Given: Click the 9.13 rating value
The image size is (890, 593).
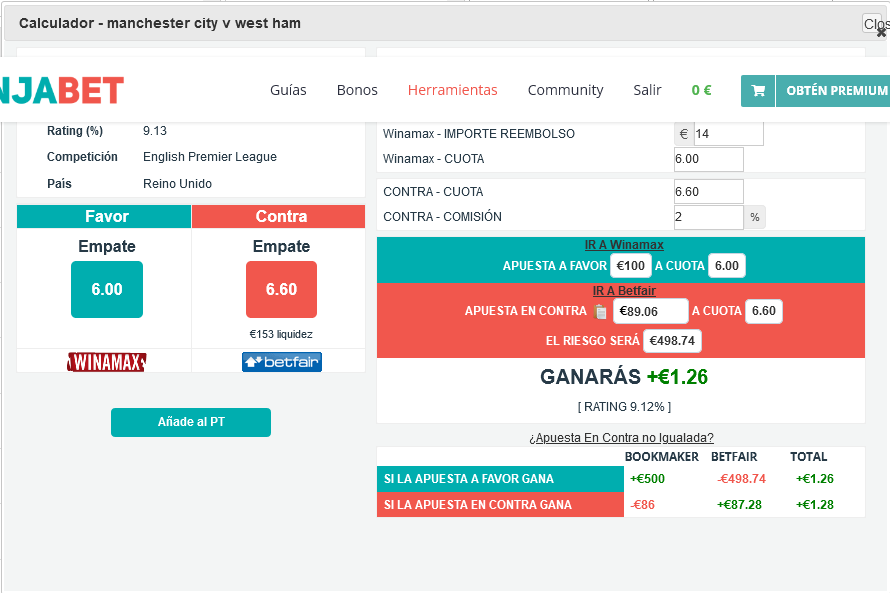Looking at the screenshot, I should (x=155, y=131).
